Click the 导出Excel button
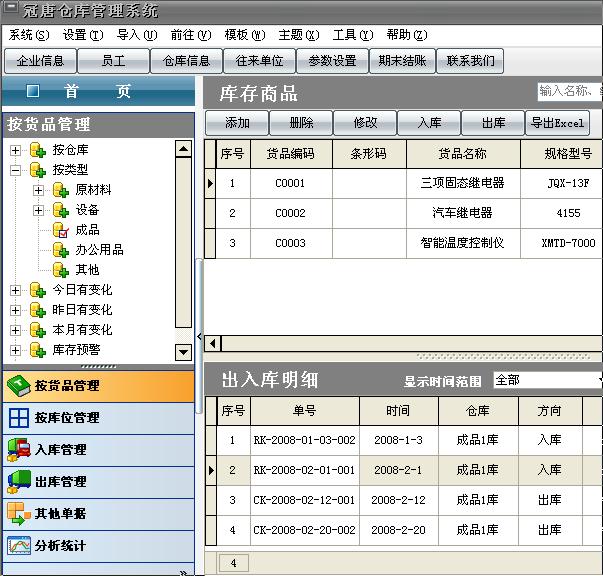Image resolution: width=603 pixels, height=576 pixels. [557, 123]
